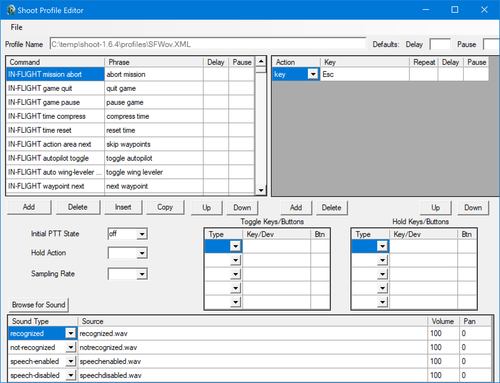Click Up button under action list
500x383 pixels.
coord(436,208)
